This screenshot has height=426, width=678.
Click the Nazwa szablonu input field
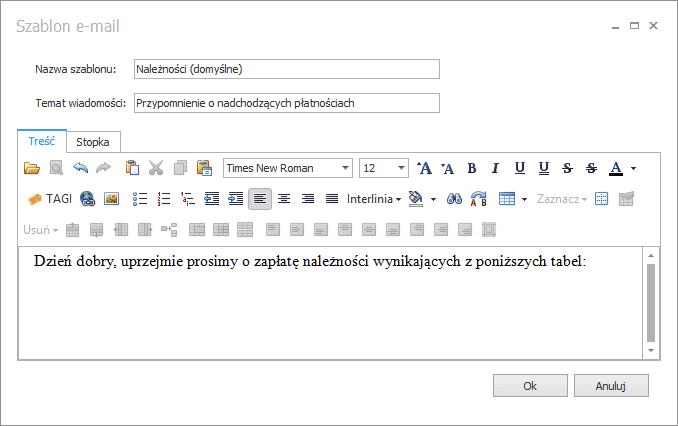pyautogui.click(x=287, y=69)
